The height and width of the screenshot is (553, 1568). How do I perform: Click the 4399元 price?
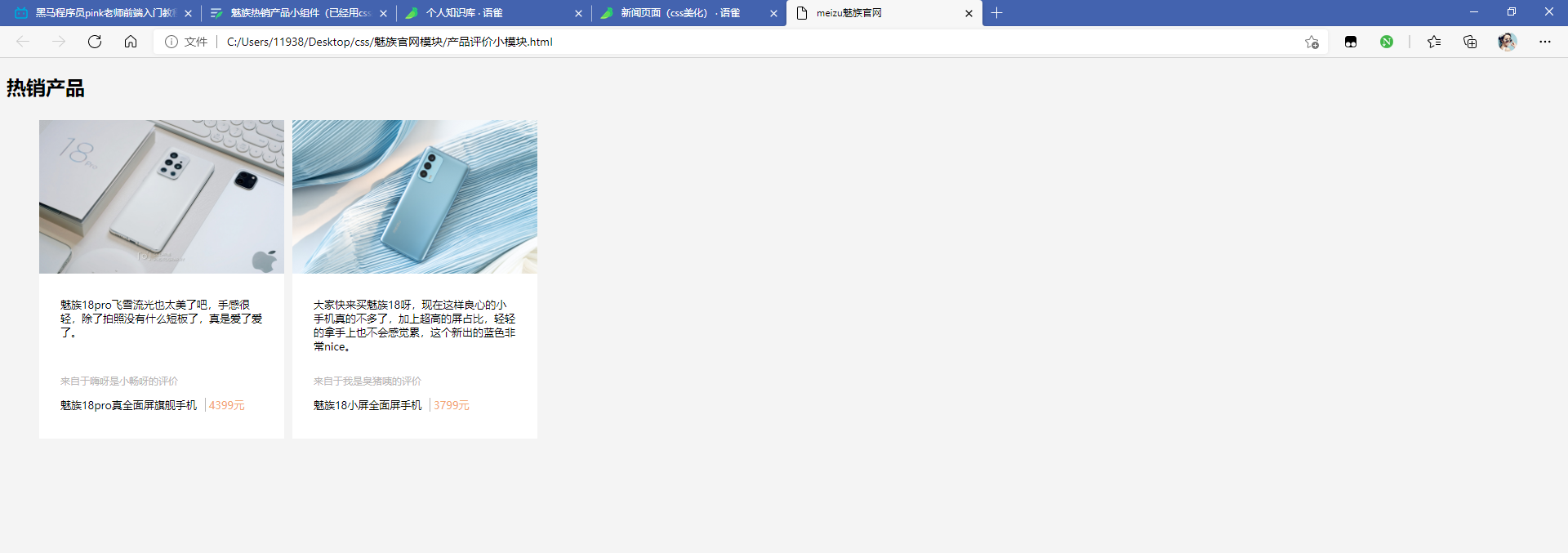coord(227,405)
